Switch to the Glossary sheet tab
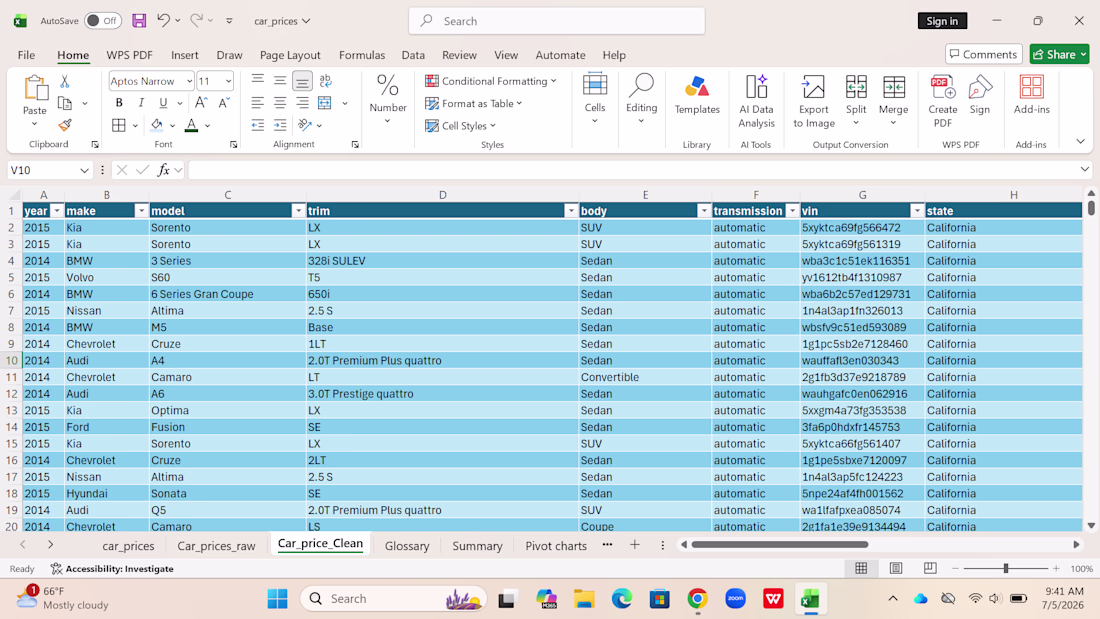Screen dimensions: 1100x619 pos(407,545)
